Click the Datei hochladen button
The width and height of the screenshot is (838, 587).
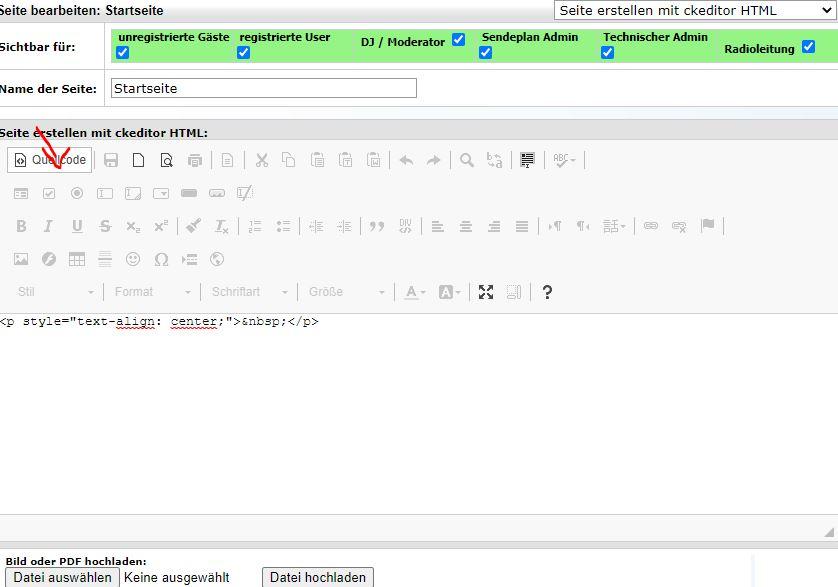pyautogui.click(x=318, y=577)
